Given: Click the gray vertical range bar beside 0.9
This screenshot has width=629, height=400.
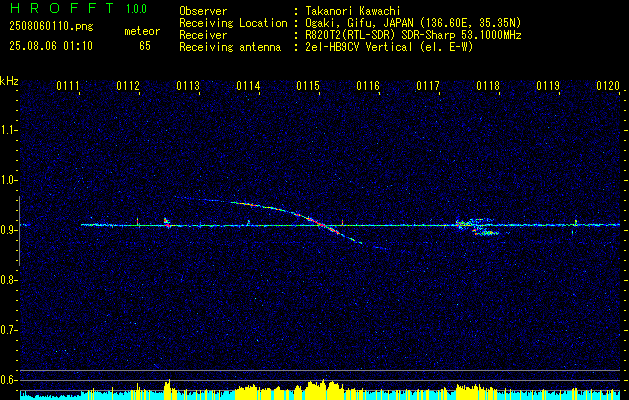Looking at the screenshot, I should tap(19, 231).
